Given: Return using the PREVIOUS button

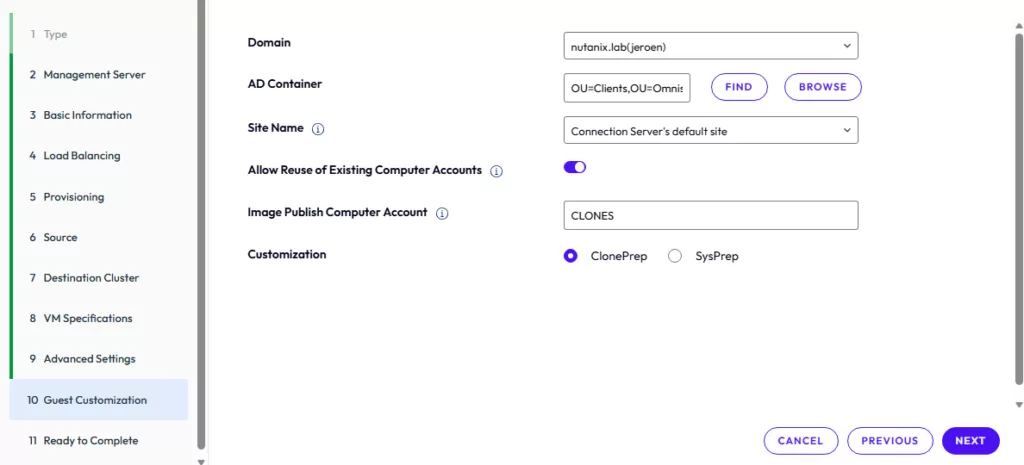Looking at the screenshot, I should pyautogui.click(x=889, y=441).
